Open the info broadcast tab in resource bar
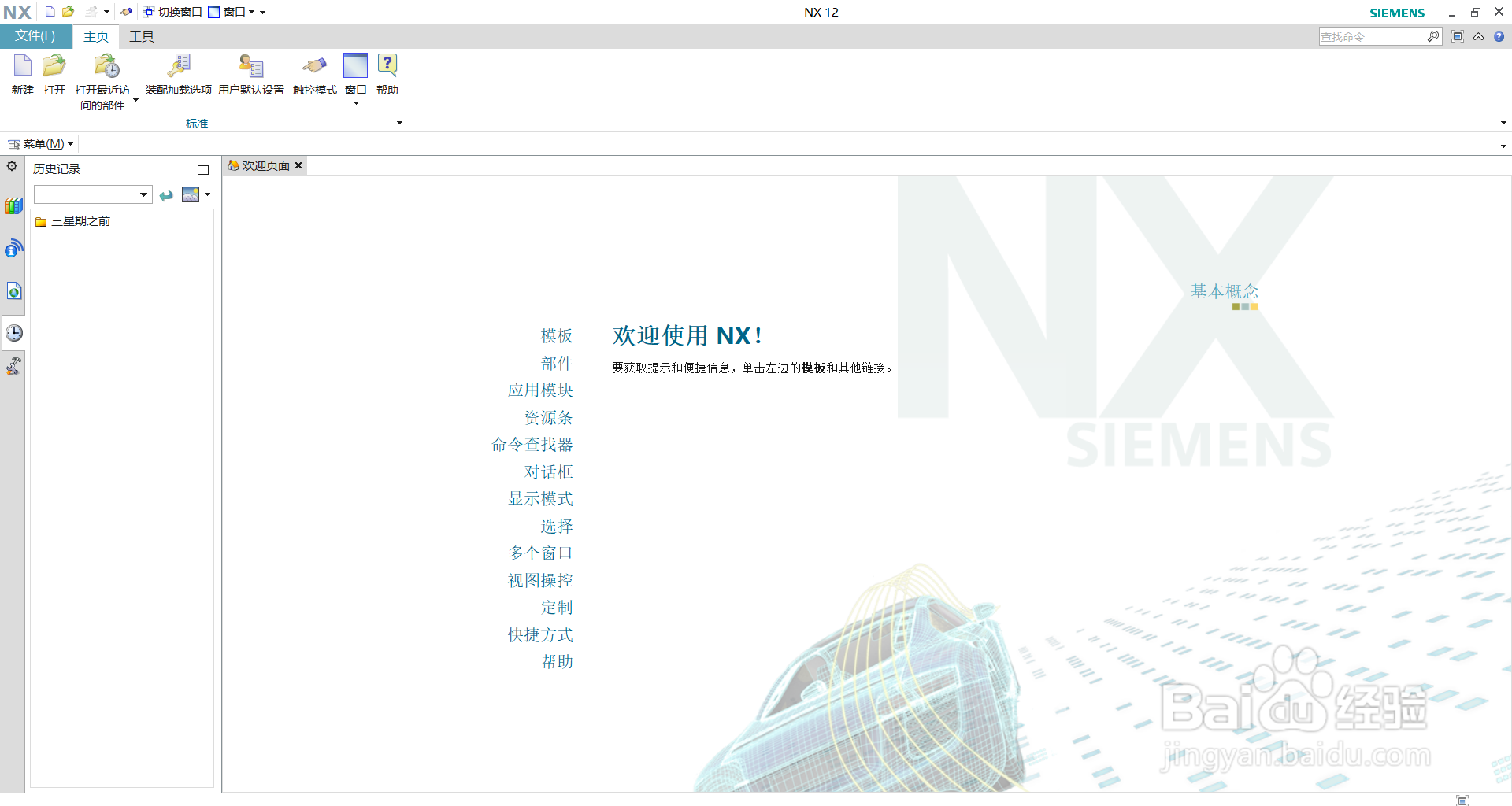1512x806 pixels. pyautogui.click(x=13, y=249)
